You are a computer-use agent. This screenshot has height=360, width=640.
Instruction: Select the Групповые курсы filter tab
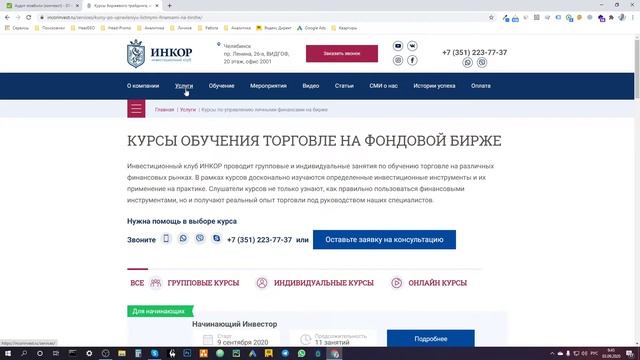coord(195,283)
